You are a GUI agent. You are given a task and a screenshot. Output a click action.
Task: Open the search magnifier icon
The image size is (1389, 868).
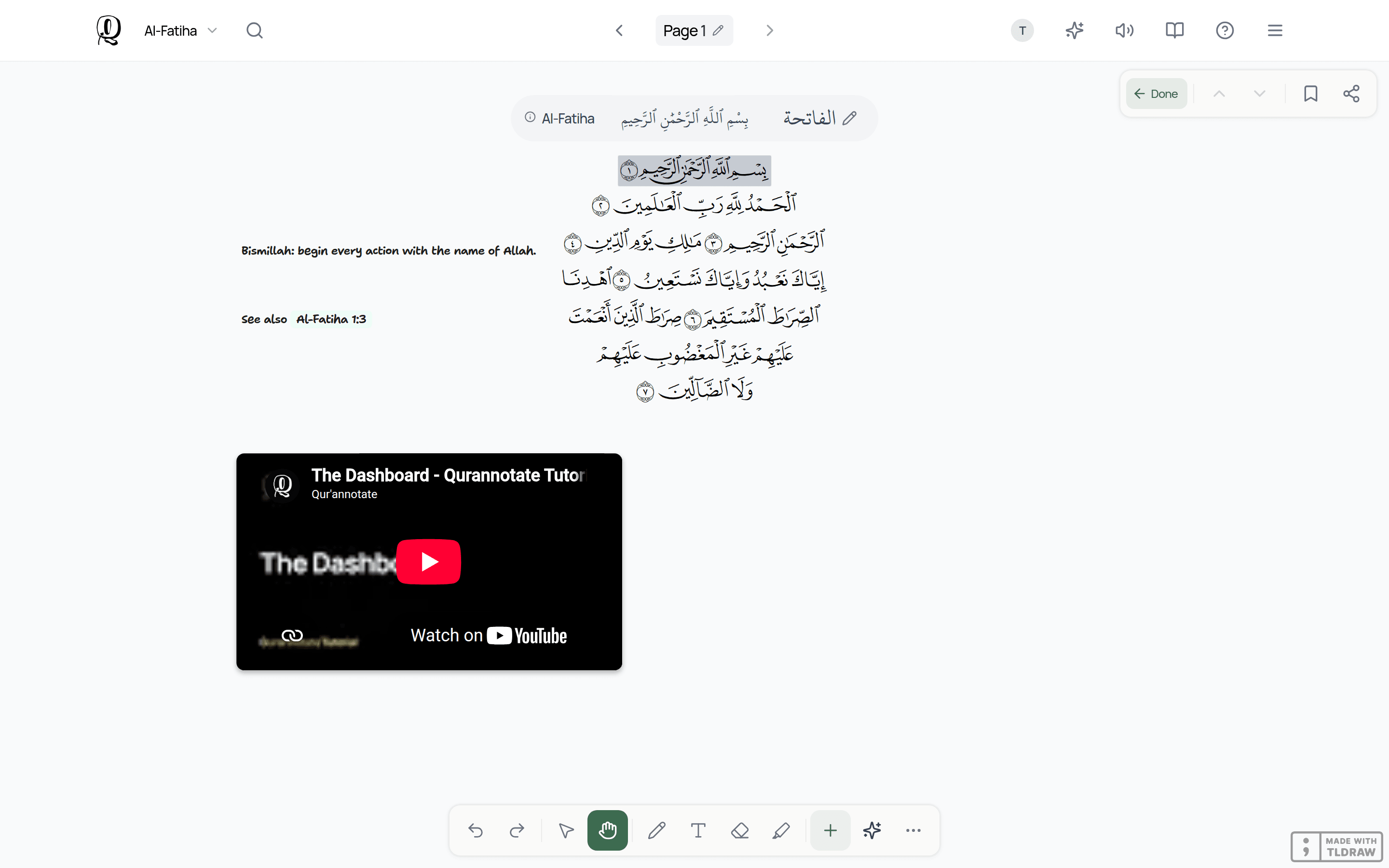click(254, 30)
